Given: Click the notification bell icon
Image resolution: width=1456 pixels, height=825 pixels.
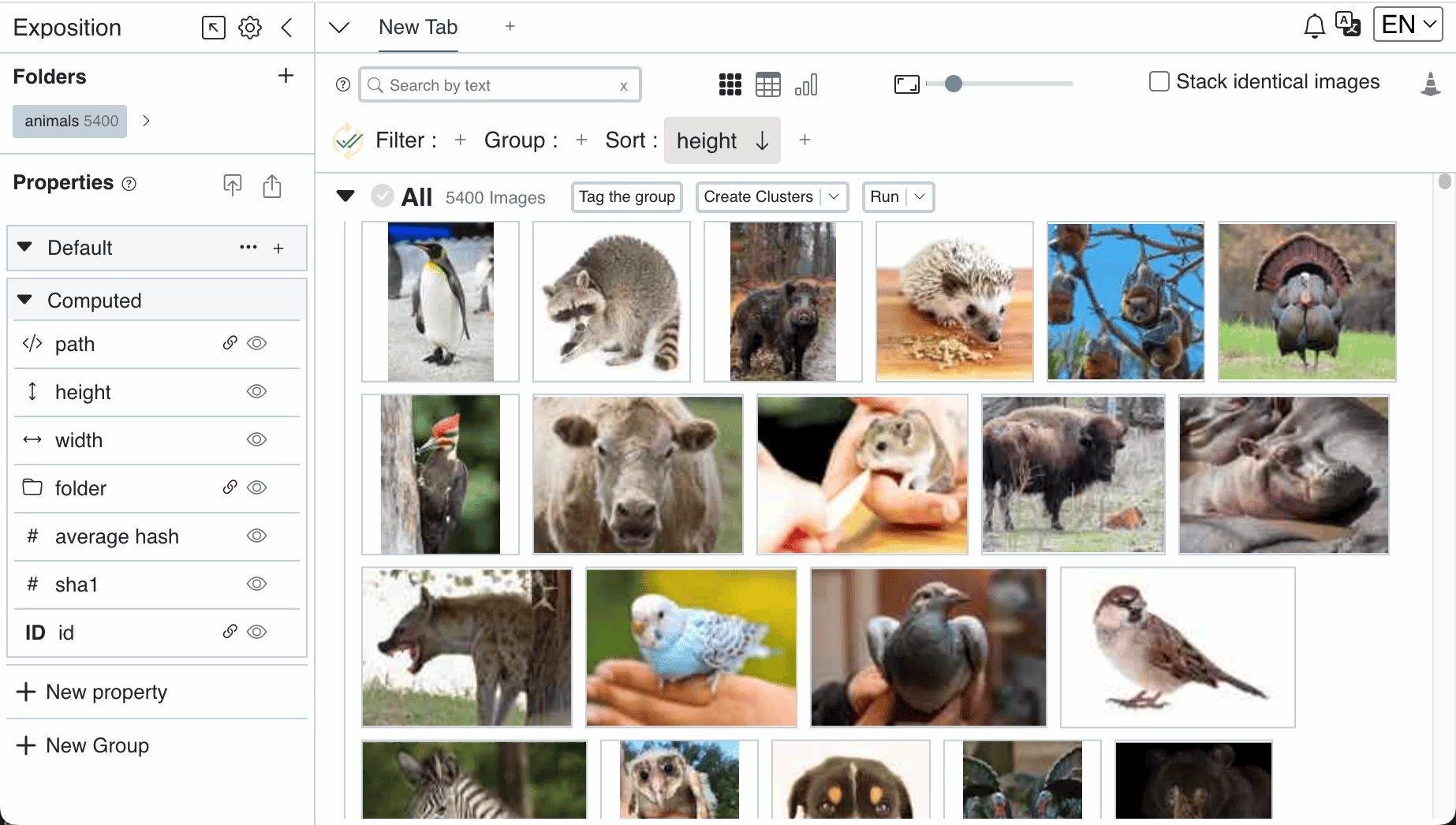Looking at the screenshot, I should tap(1314, 26).
